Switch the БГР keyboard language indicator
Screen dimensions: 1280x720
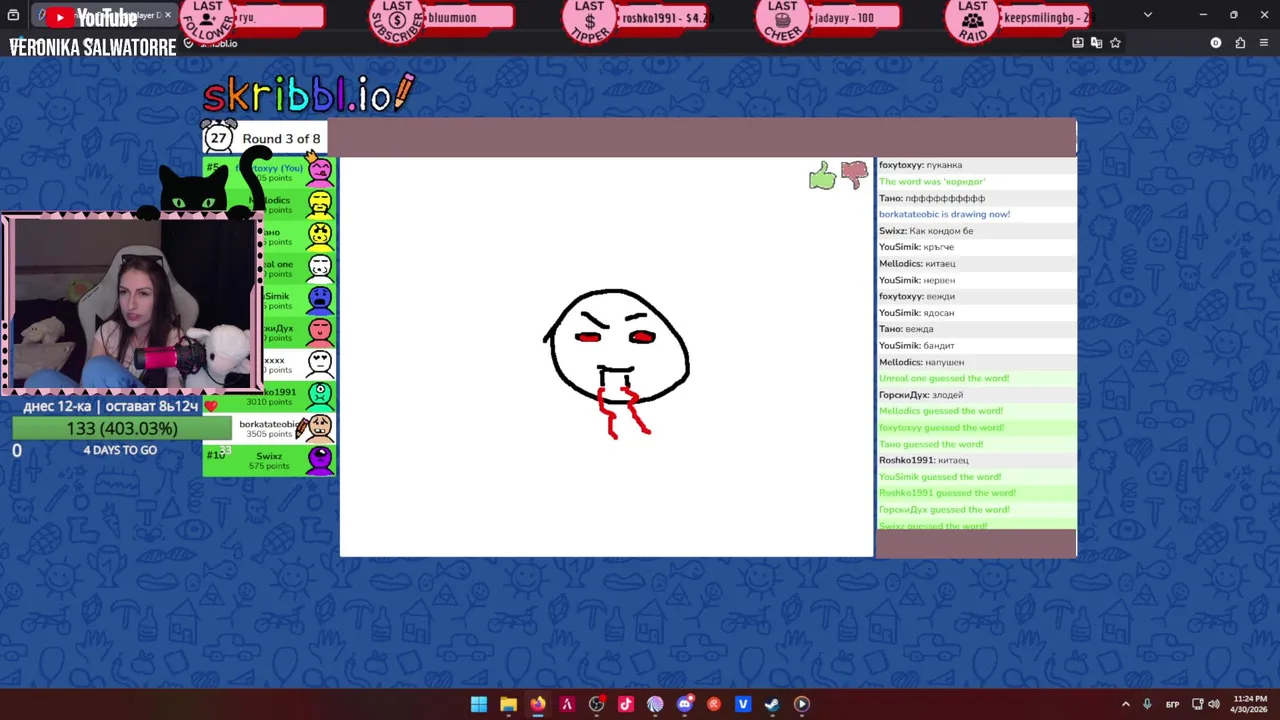coord(1172,704)
